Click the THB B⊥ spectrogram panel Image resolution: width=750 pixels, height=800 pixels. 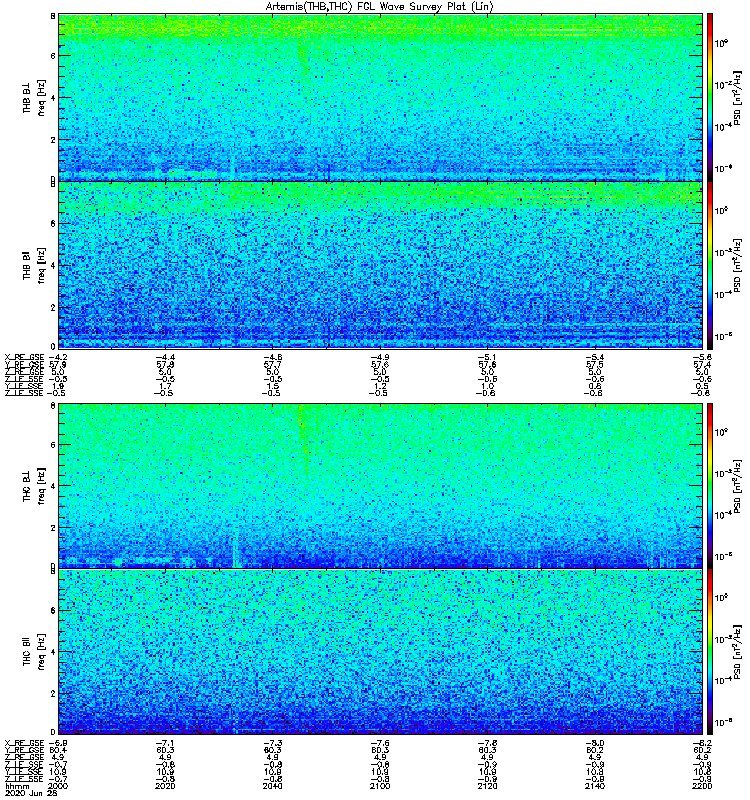[381, 97]
